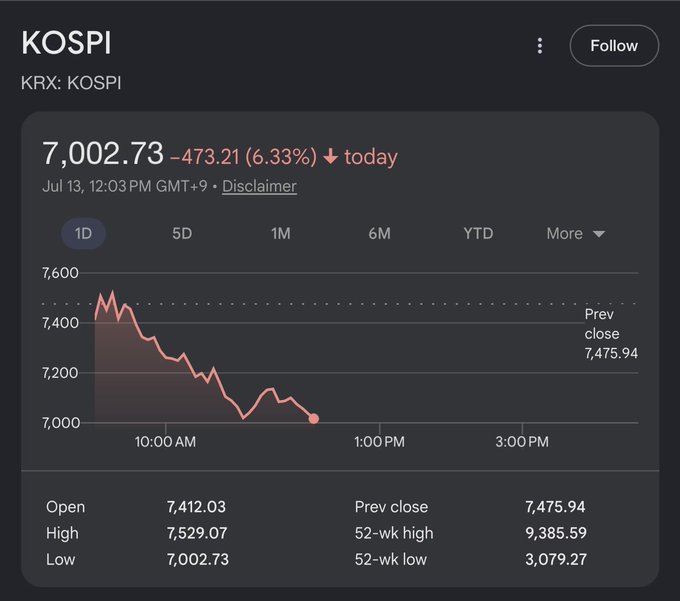
Task: Click the 7,000 y-axis label
Action: coord(61,422)
